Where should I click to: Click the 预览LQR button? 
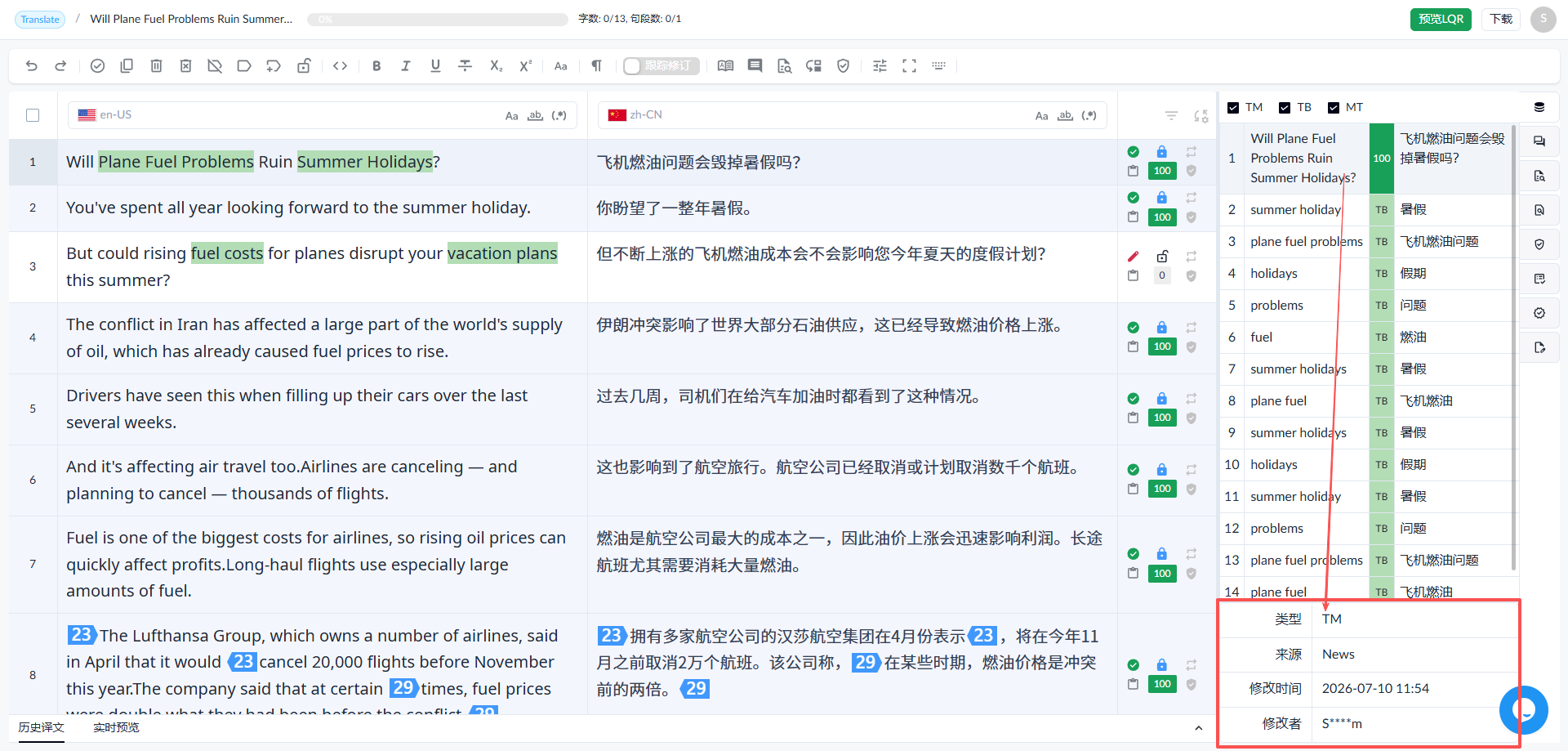[1441, 19]
